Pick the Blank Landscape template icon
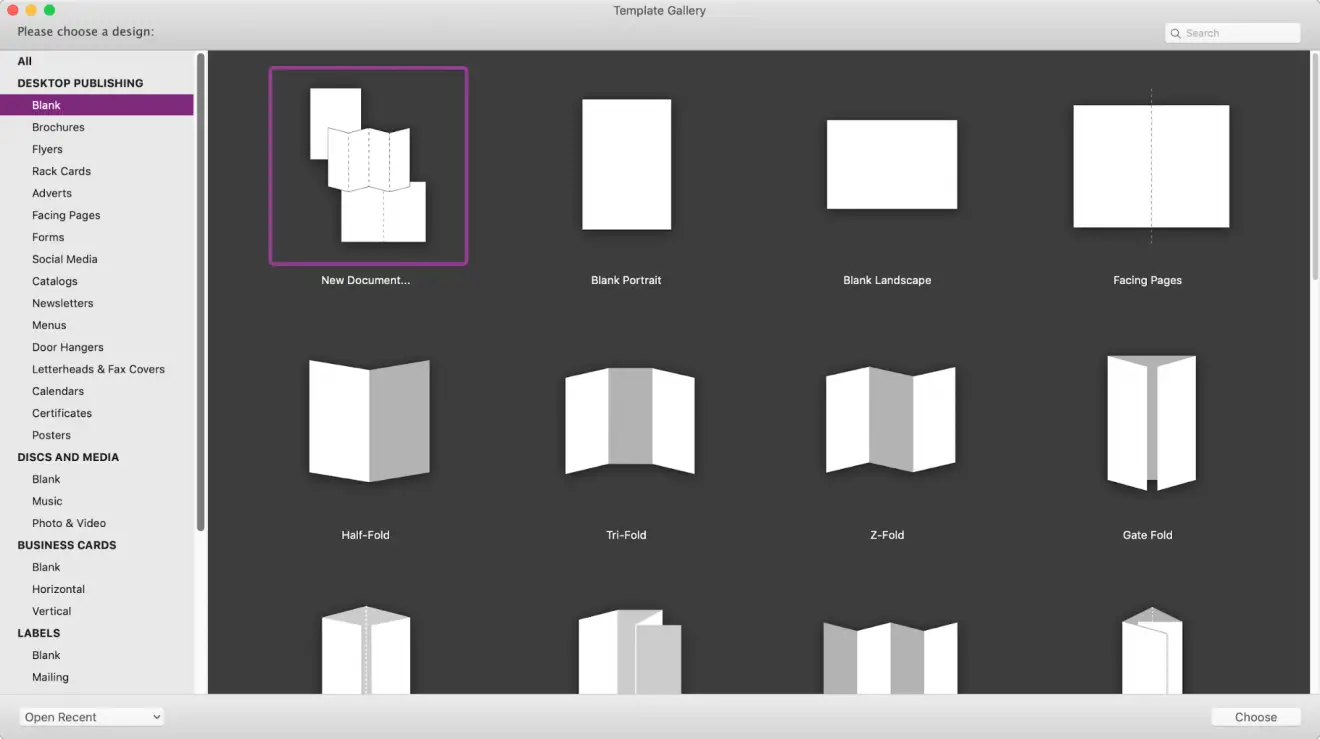The image size is (1320, 739). coord(892,164)
